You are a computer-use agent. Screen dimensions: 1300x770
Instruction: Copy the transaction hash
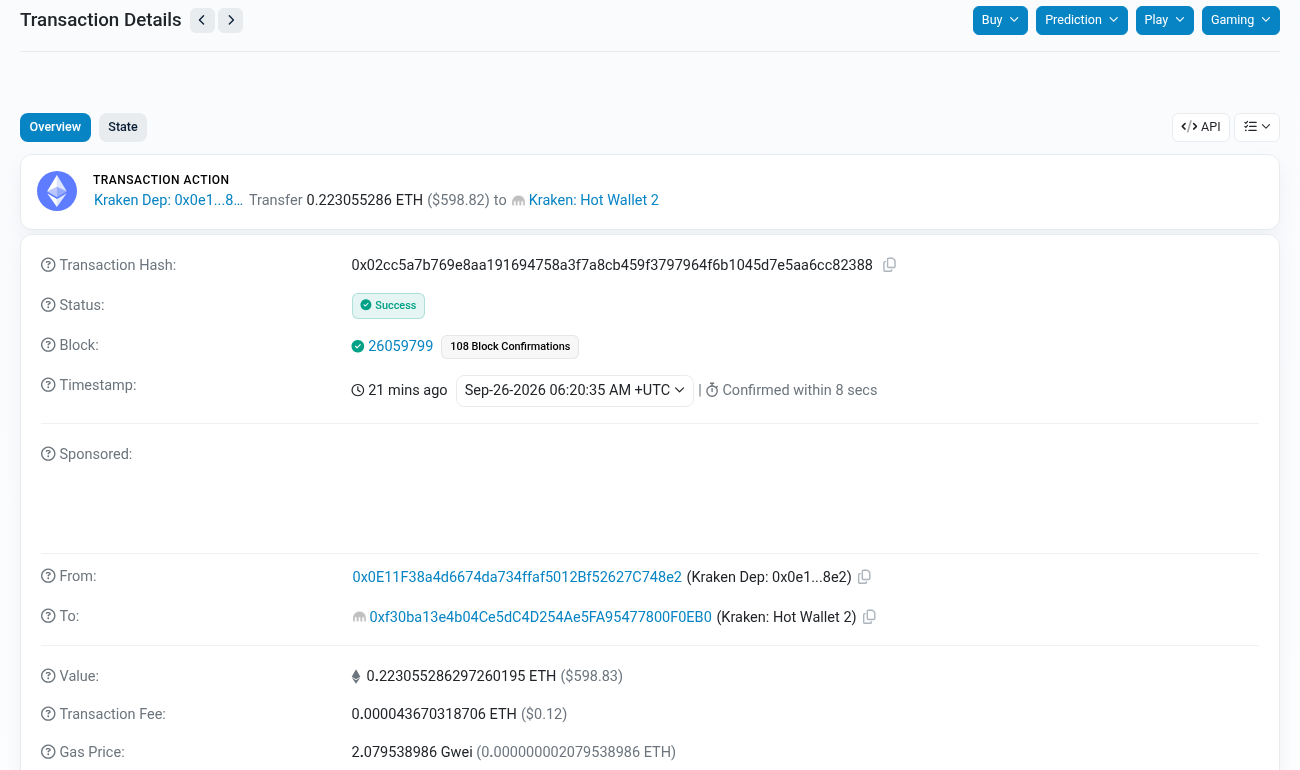tap(889, 265)
